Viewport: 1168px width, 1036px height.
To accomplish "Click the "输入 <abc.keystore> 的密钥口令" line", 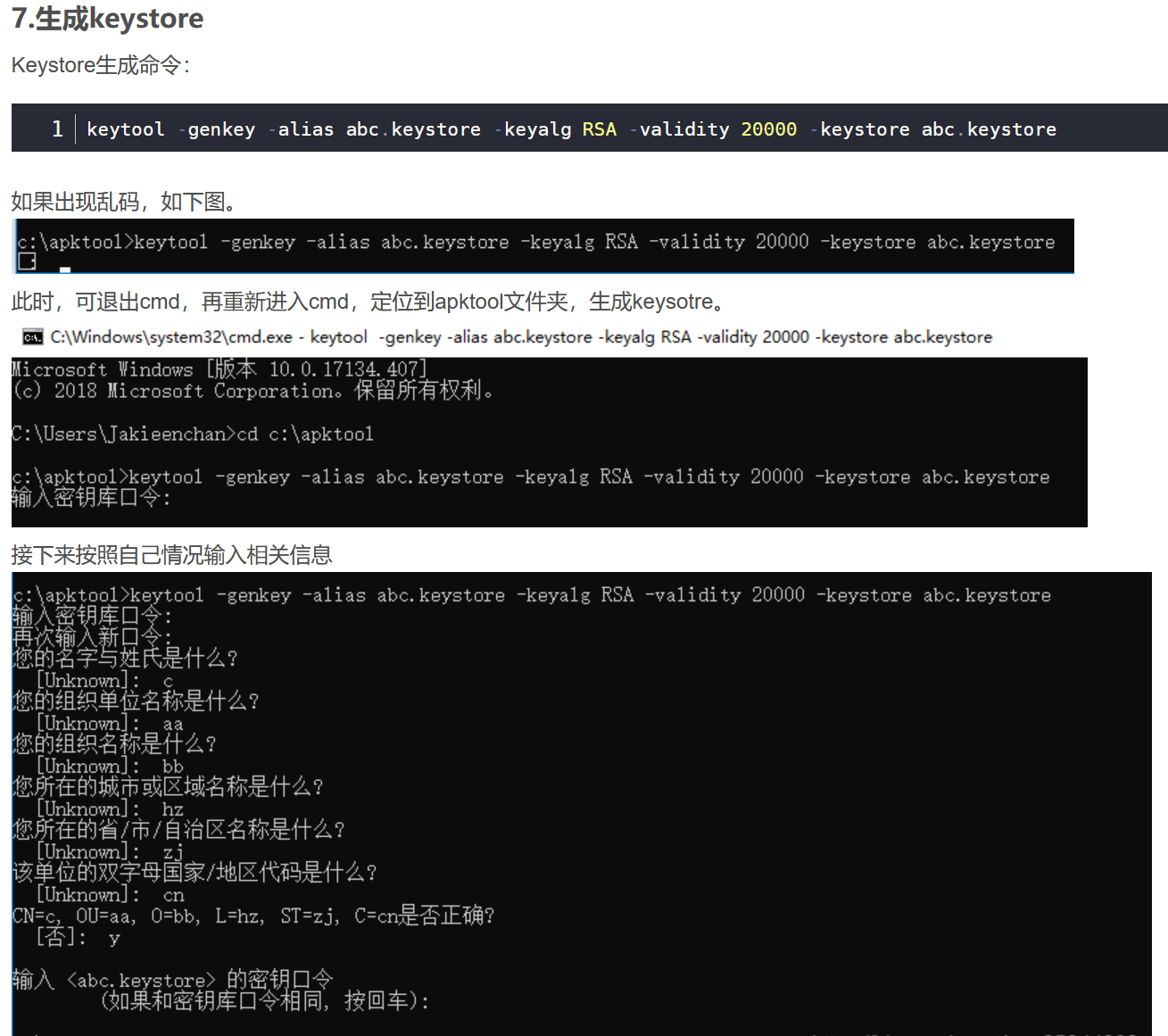I will pyautogui.click(x=172, y=980).
